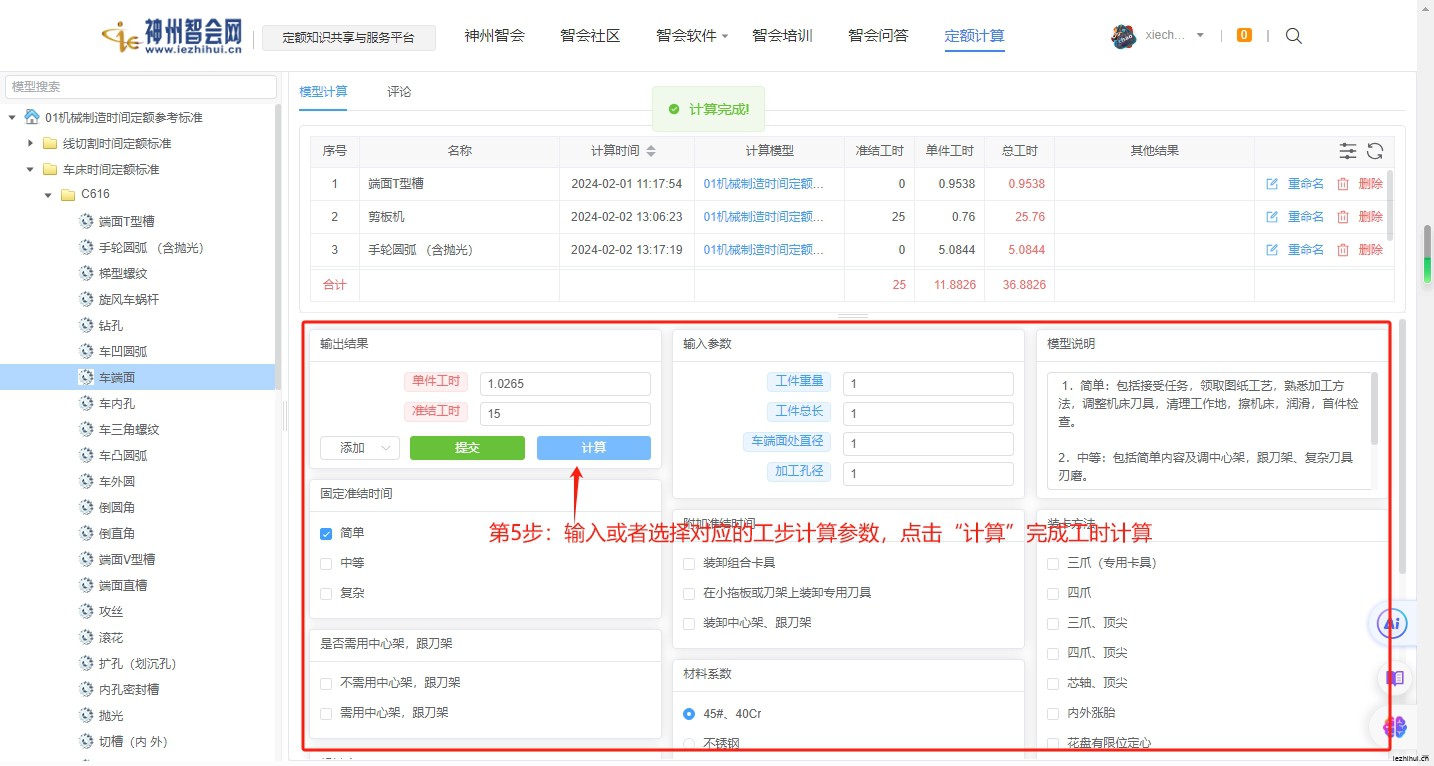Collapse the 01机械制造时间定额参考标准 tree node
The image size is (1434, 766).
(12, 118)
